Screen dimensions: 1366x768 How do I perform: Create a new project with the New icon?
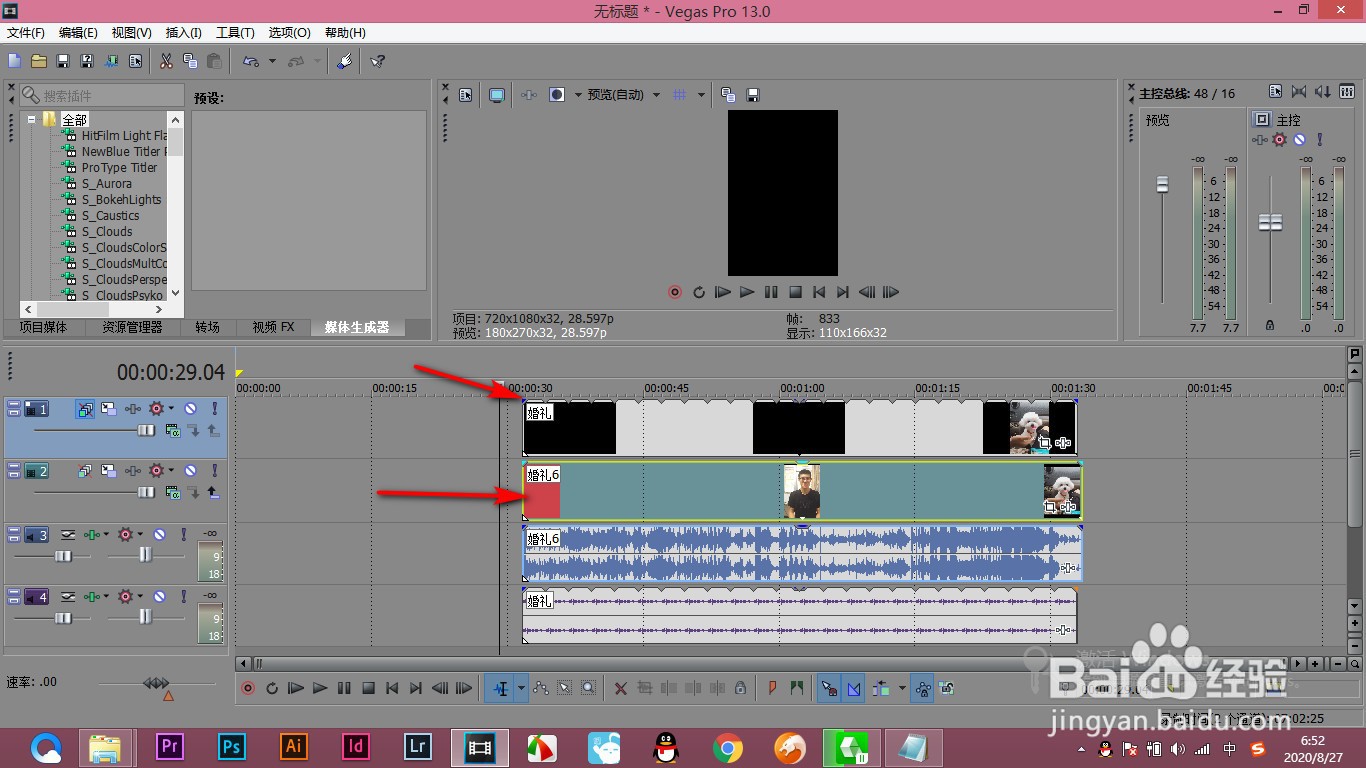15,61
